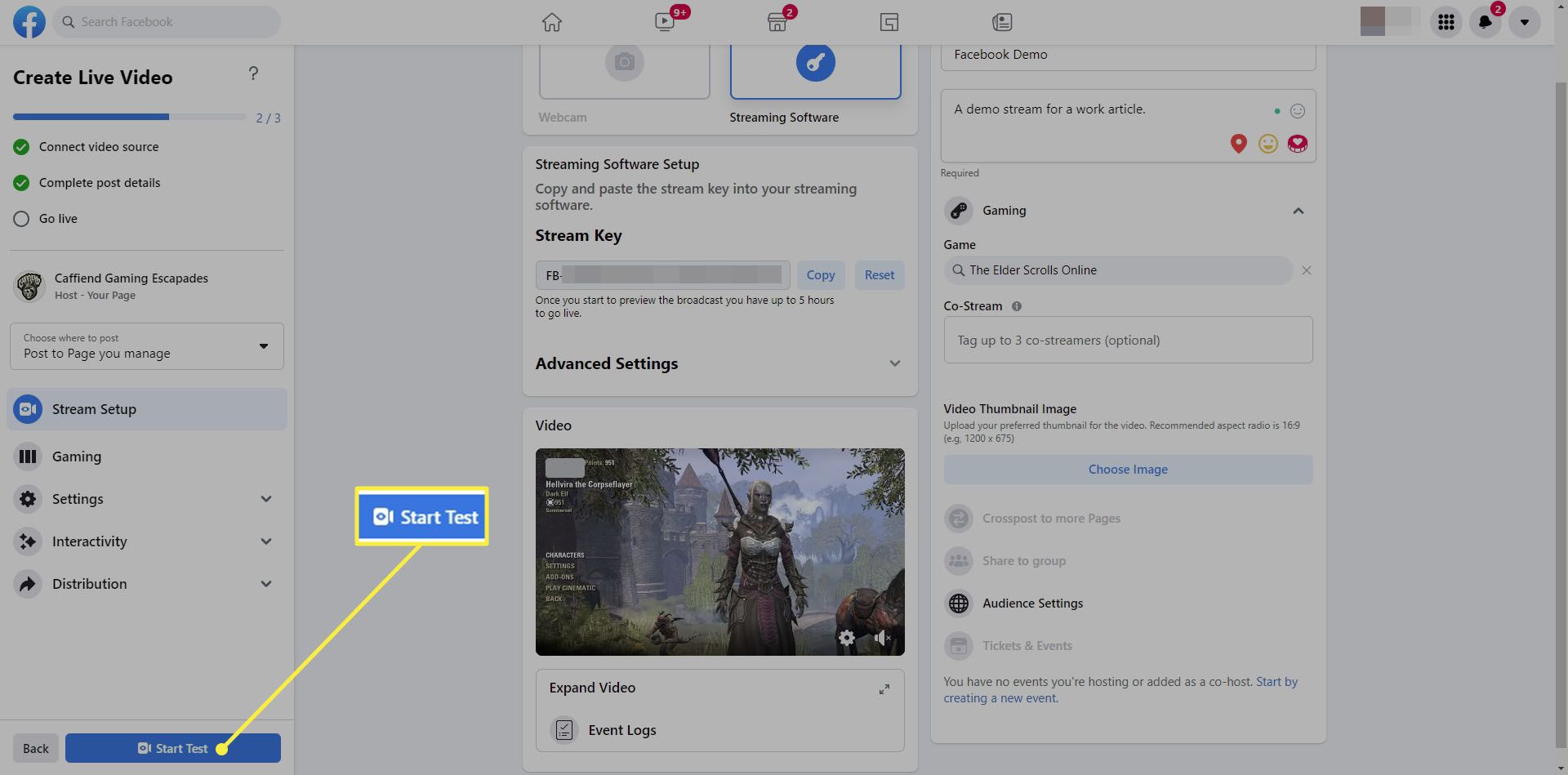Open the account dropdown arrow
Screen dimensions: 1568x775
tap(1525, 22)
